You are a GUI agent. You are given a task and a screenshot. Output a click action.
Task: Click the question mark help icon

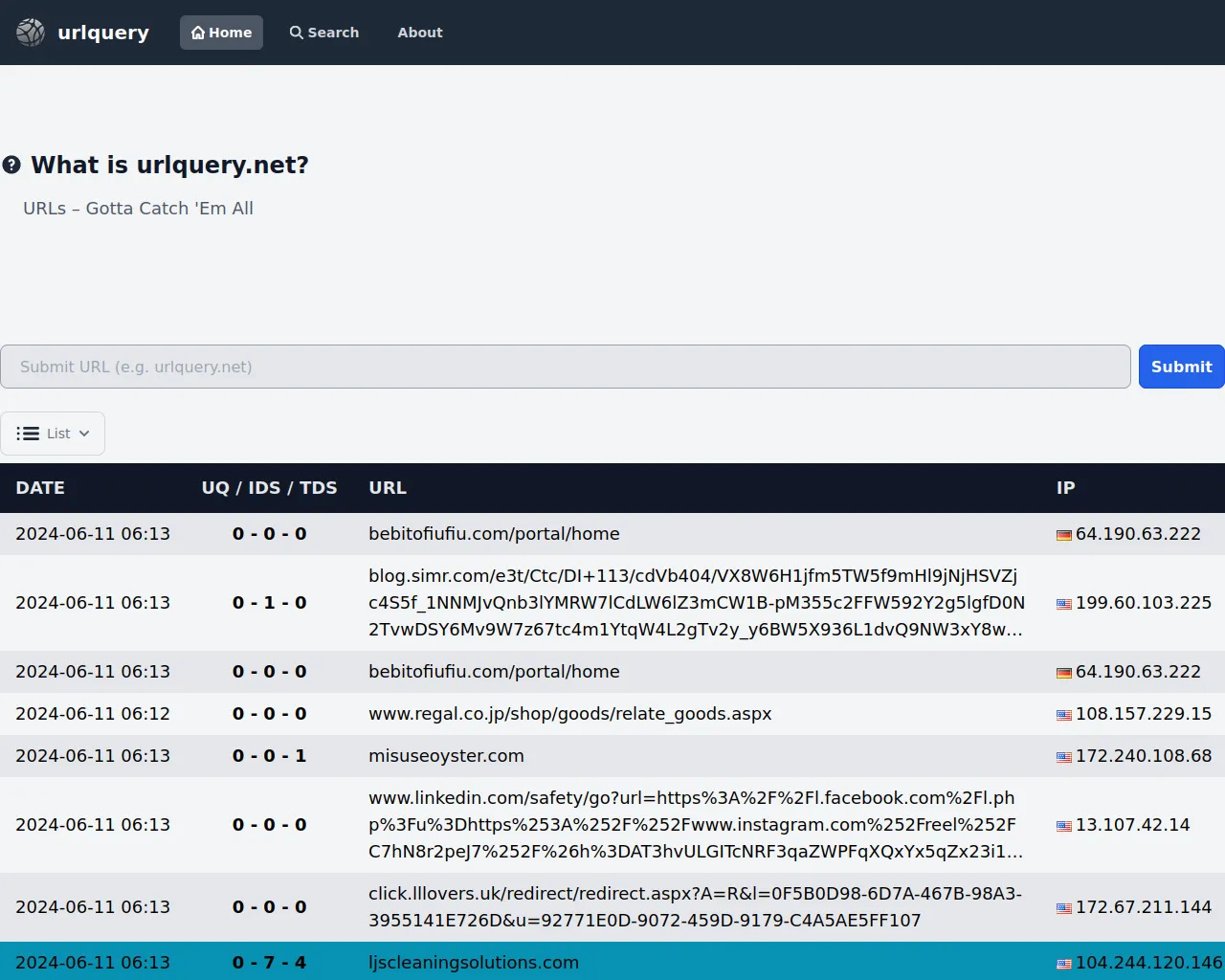click(11, 165)
